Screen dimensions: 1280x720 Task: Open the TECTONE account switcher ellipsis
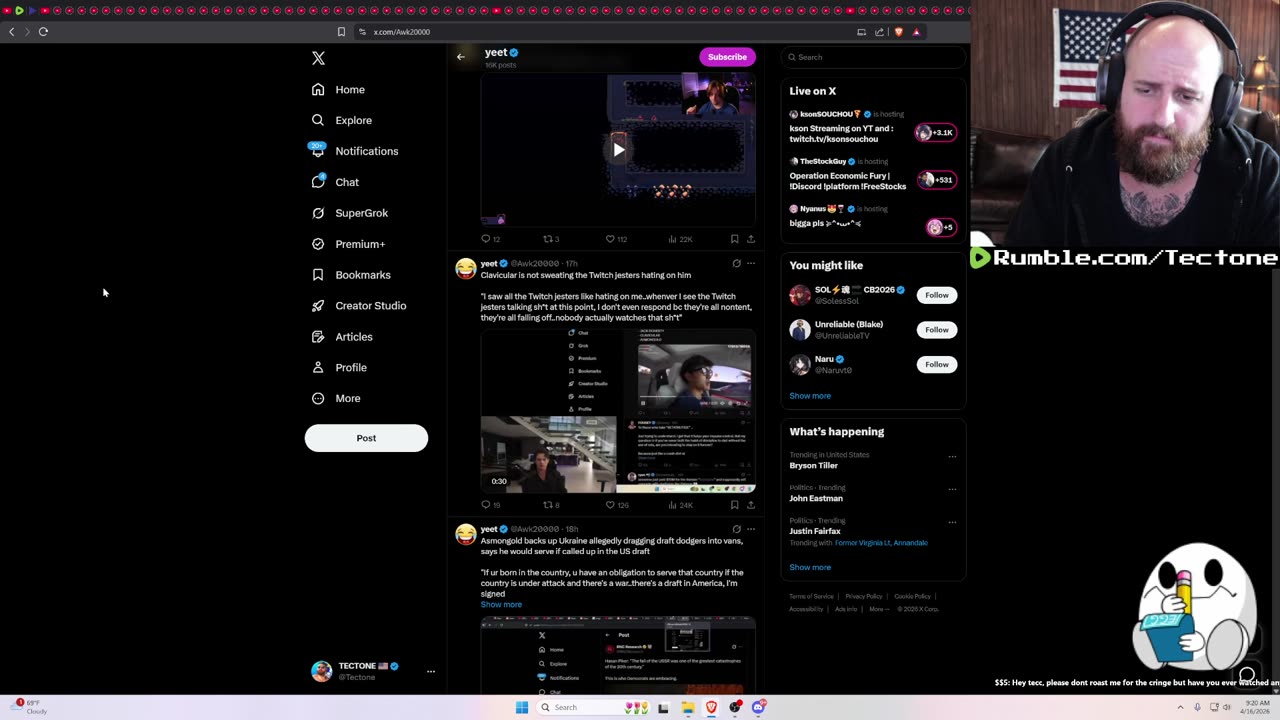point(431,671)
